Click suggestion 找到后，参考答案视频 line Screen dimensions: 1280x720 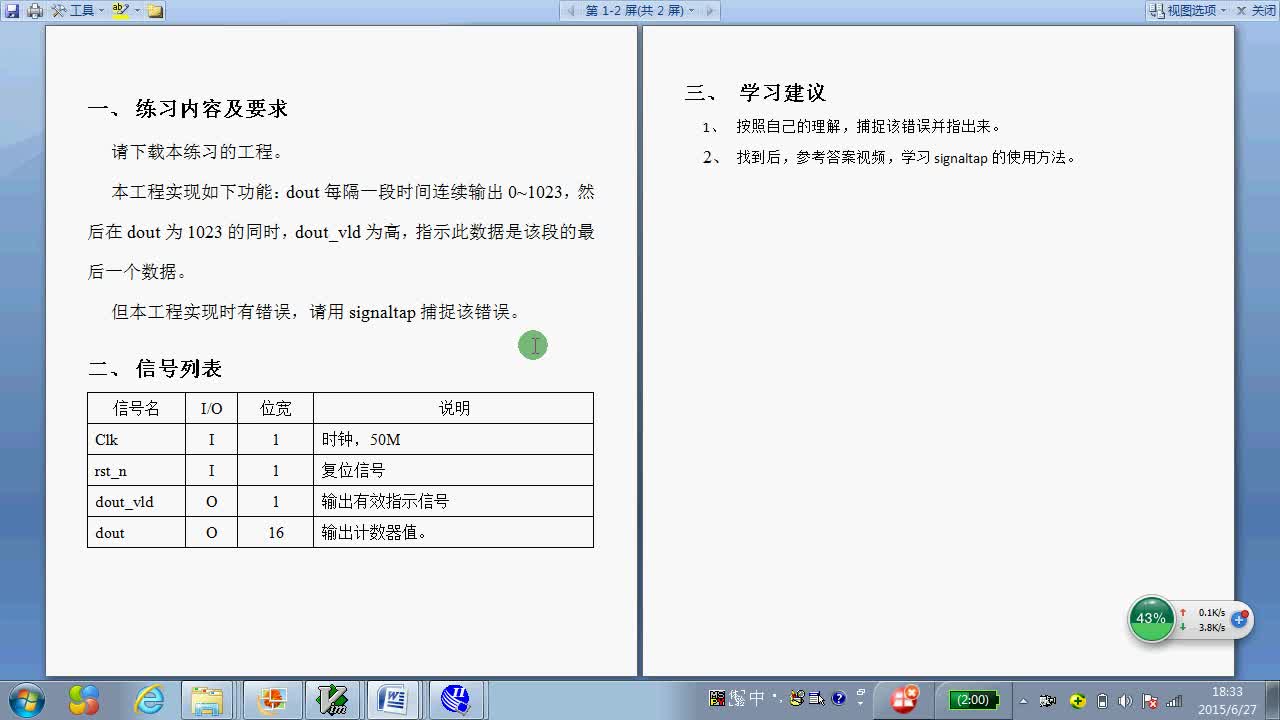tap(905, 158)
